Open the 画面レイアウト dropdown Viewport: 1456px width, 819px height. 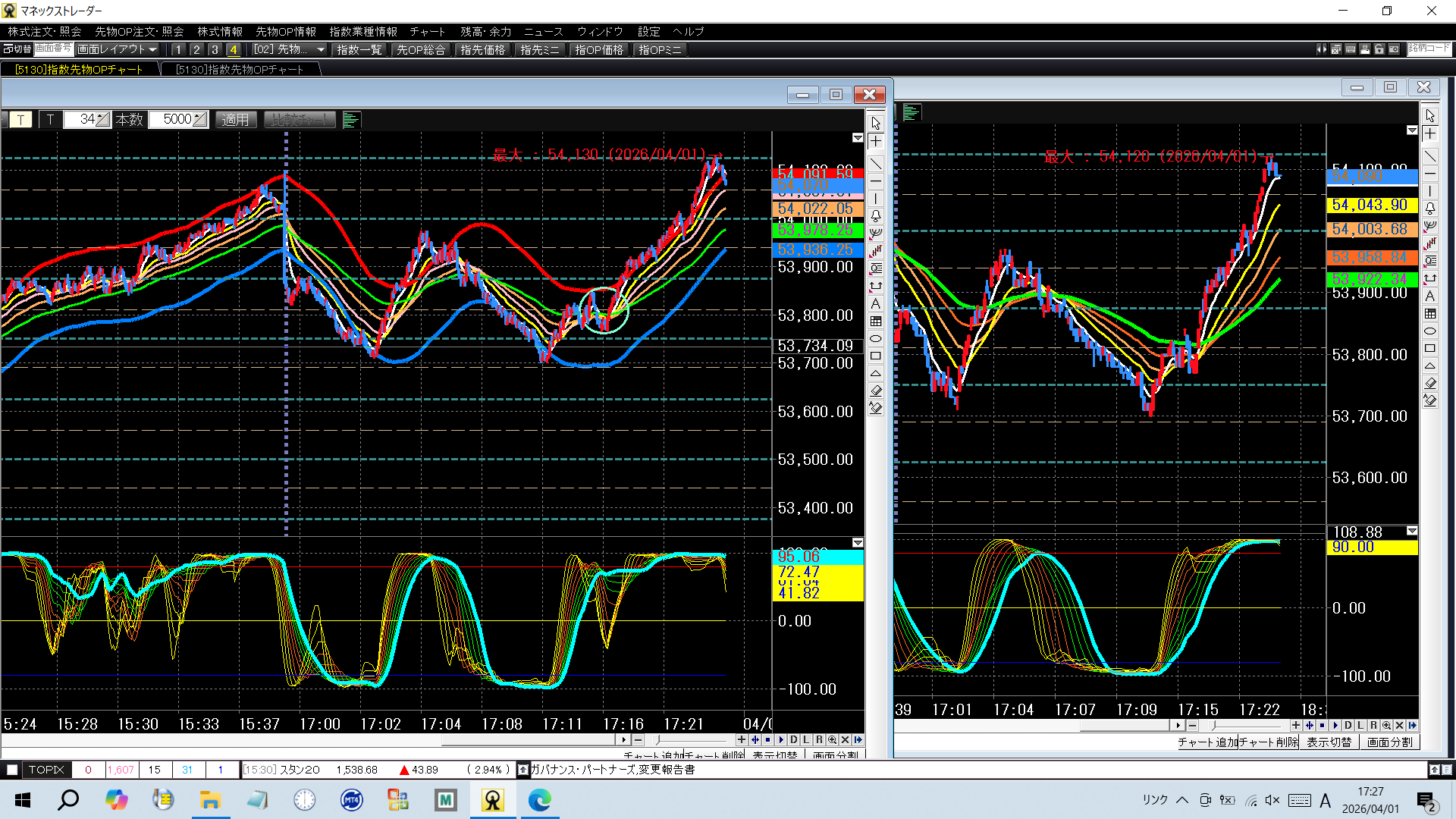117,49
